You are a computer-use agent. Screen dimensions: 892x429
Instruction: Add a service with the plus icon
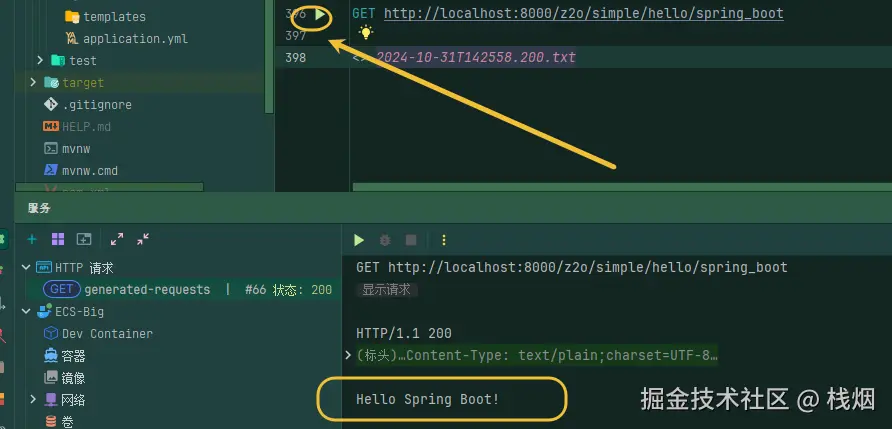tap(32, 240)
